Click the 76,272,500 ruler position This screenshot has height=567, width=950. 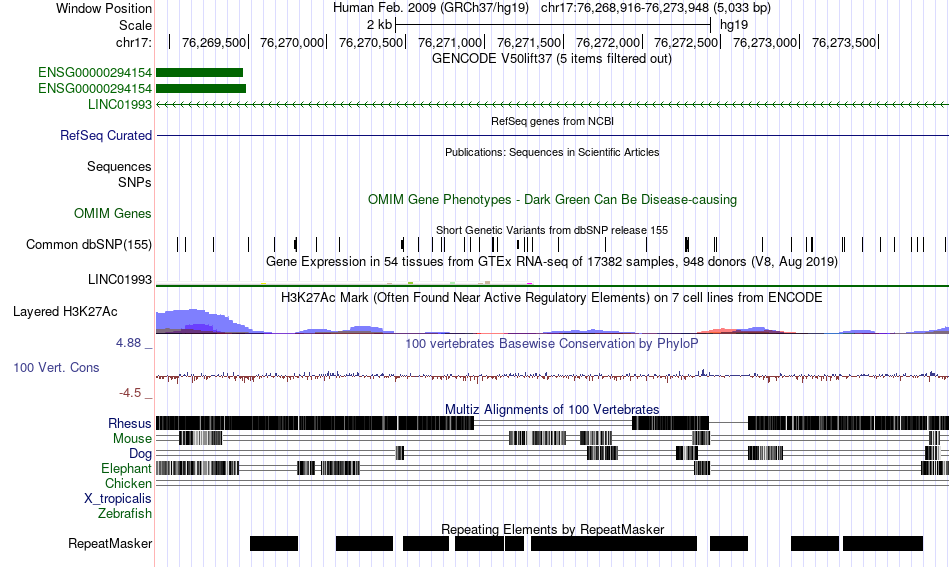pyautogui.click(x=686, y=42)
